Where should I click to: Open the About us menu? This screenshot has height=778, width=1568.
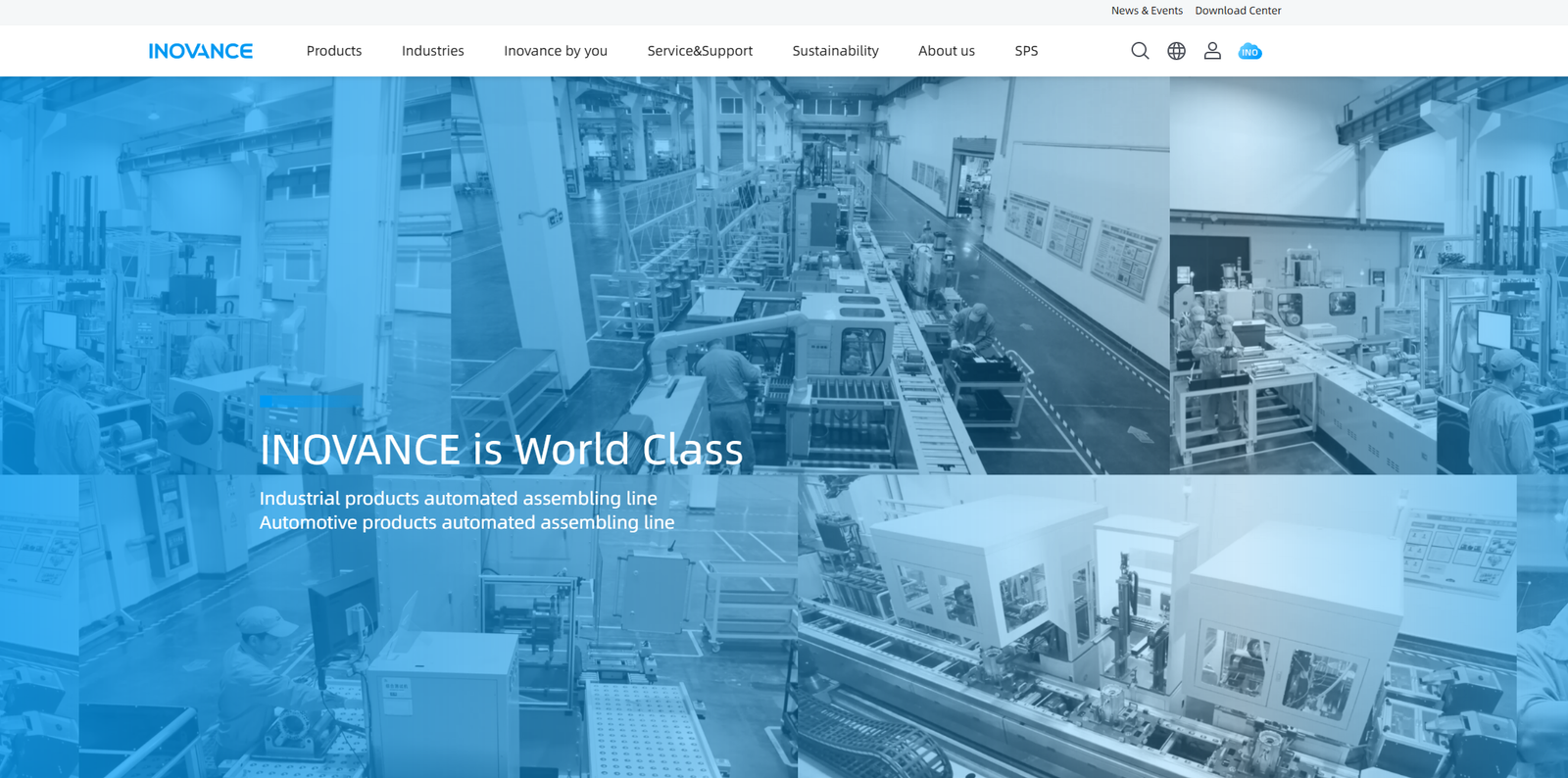point(947,51)
